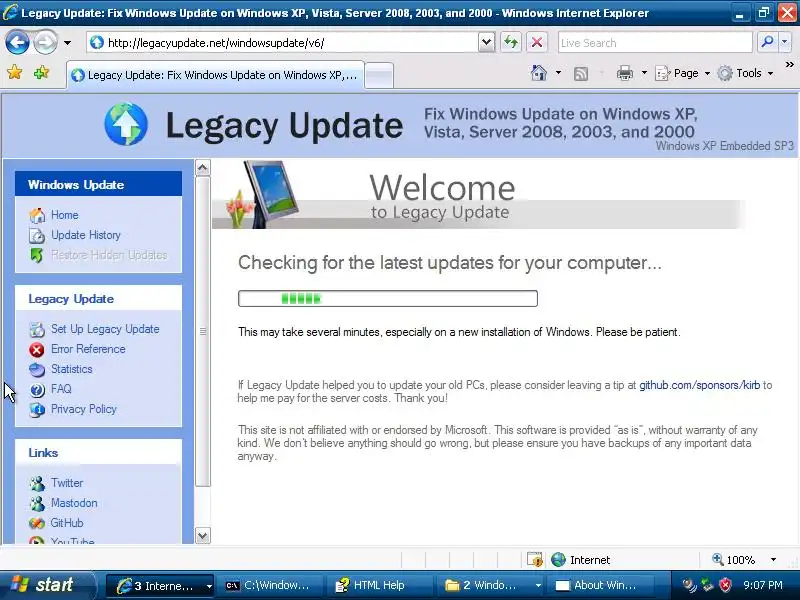This screenshot has height=600, width=800.
Task: Open the Home sidebar link
Action: [64, 215]
